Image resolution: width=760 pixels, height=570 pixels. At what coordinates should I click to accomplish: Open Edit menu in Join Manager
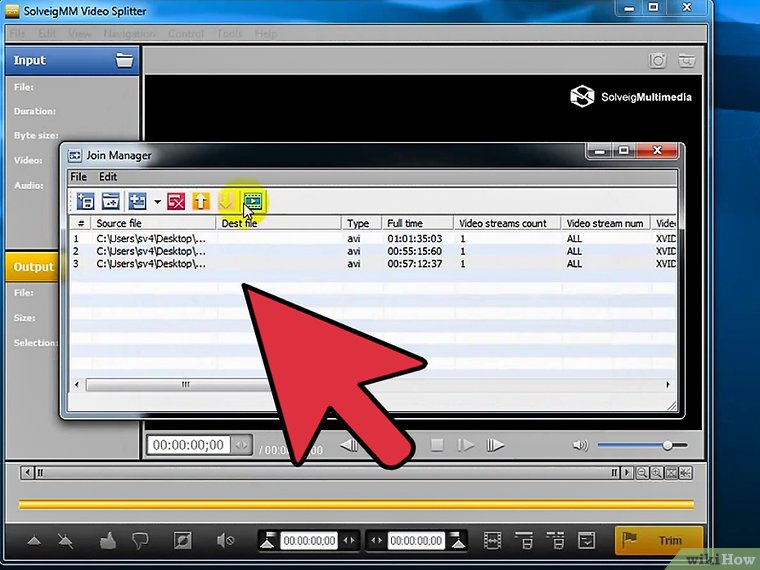tap(107, 177)
